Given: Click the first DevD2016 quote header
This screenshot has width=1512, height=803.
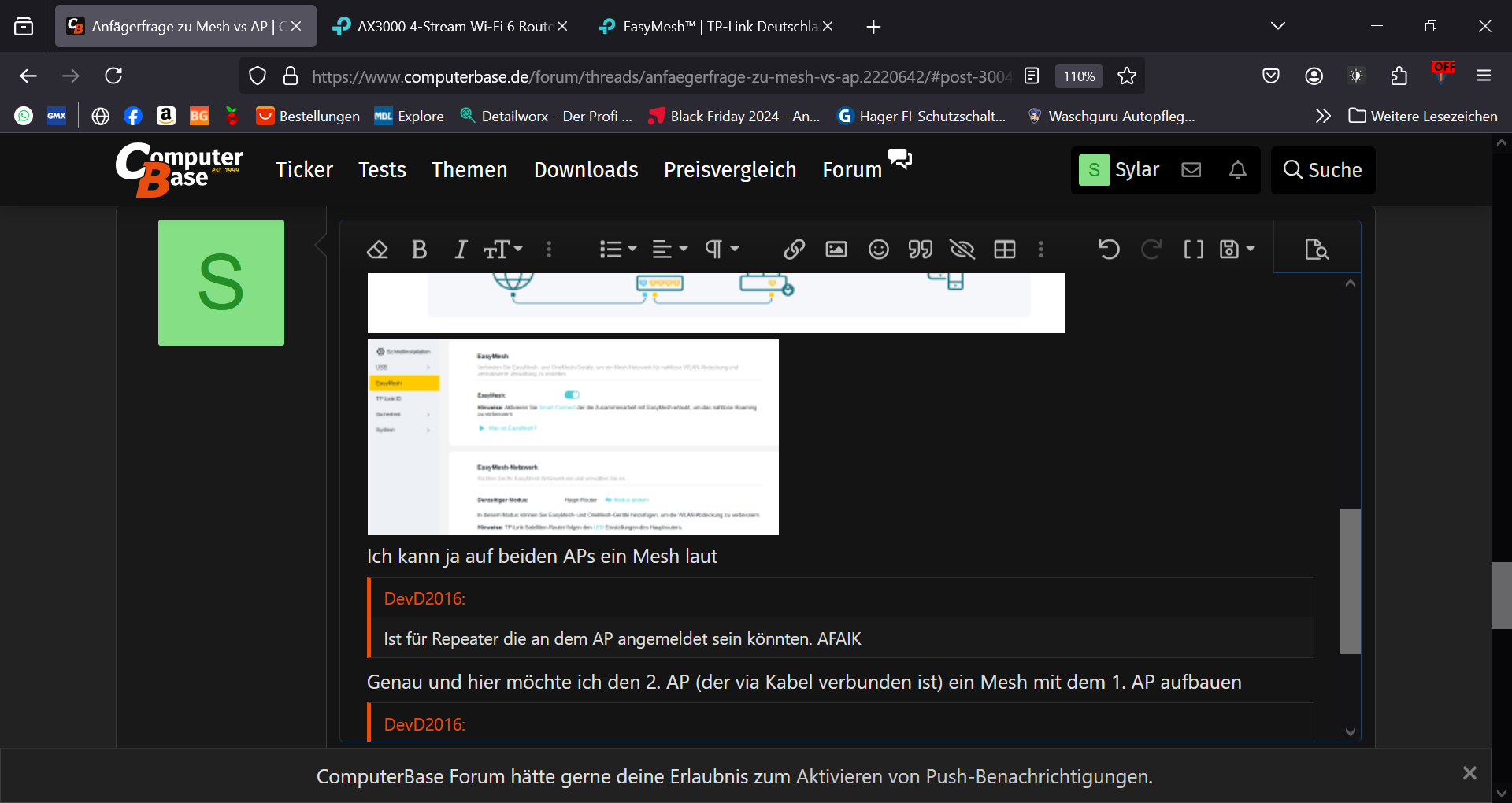Looking at the screenshot, I should pyautogui.click(x=424, y=598).
